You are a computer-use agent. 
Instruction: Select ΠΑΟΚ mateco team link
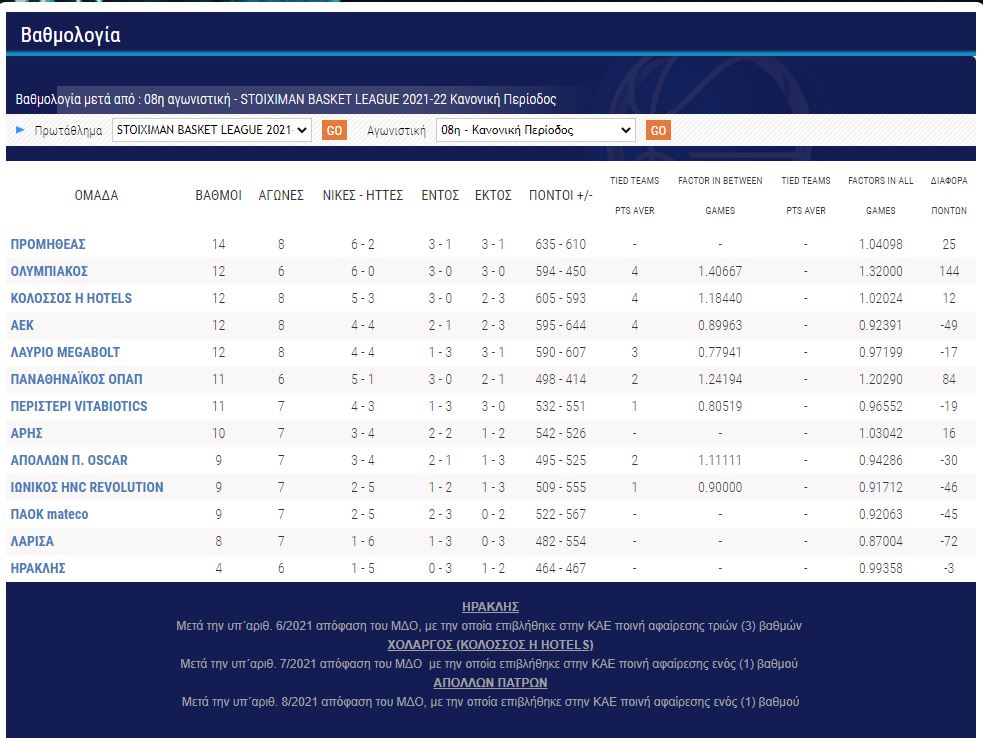[49, 514]
